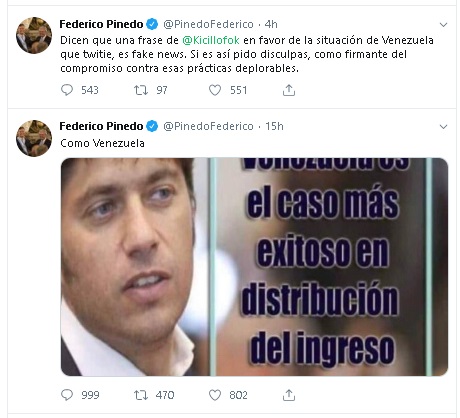Screen dimensions: 460x418
Task: Retweet the tweet with 470 retweets
Action: click(x=141, y=395)
